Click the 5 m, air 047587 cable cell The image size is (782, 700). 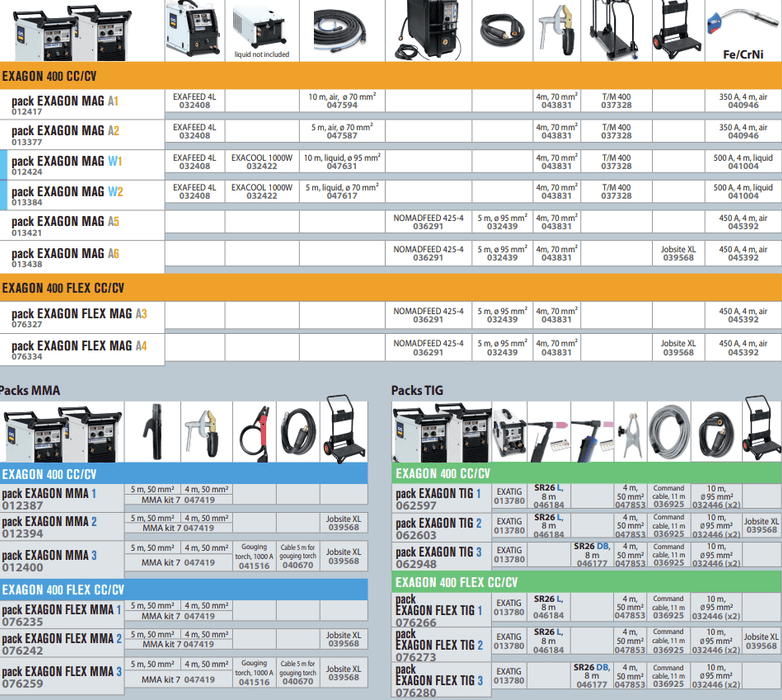(x=342, y=131)
